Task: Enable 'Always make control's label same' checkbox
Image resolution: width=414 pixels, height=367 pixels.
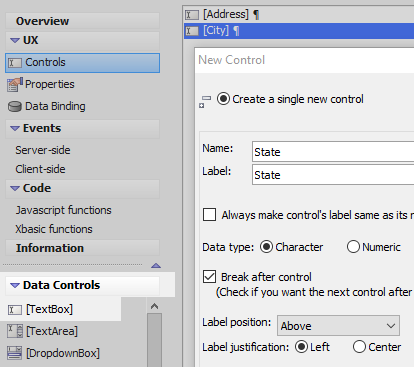Action: pos(209,215)
